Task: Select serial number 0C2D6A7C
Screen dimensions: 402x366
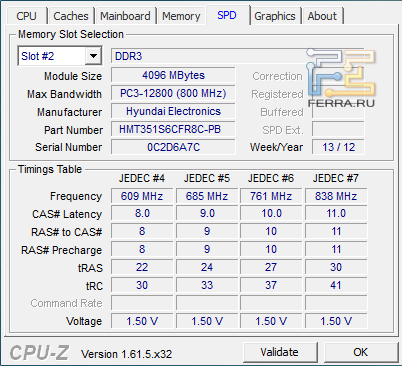Action: [173, 147]
